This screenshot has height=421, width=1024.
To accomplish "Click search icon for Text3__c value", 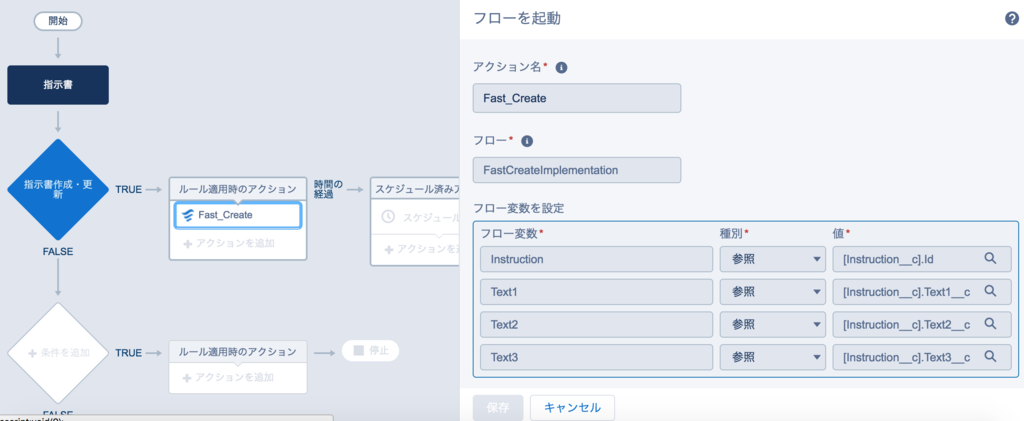I will click(990, 356).
